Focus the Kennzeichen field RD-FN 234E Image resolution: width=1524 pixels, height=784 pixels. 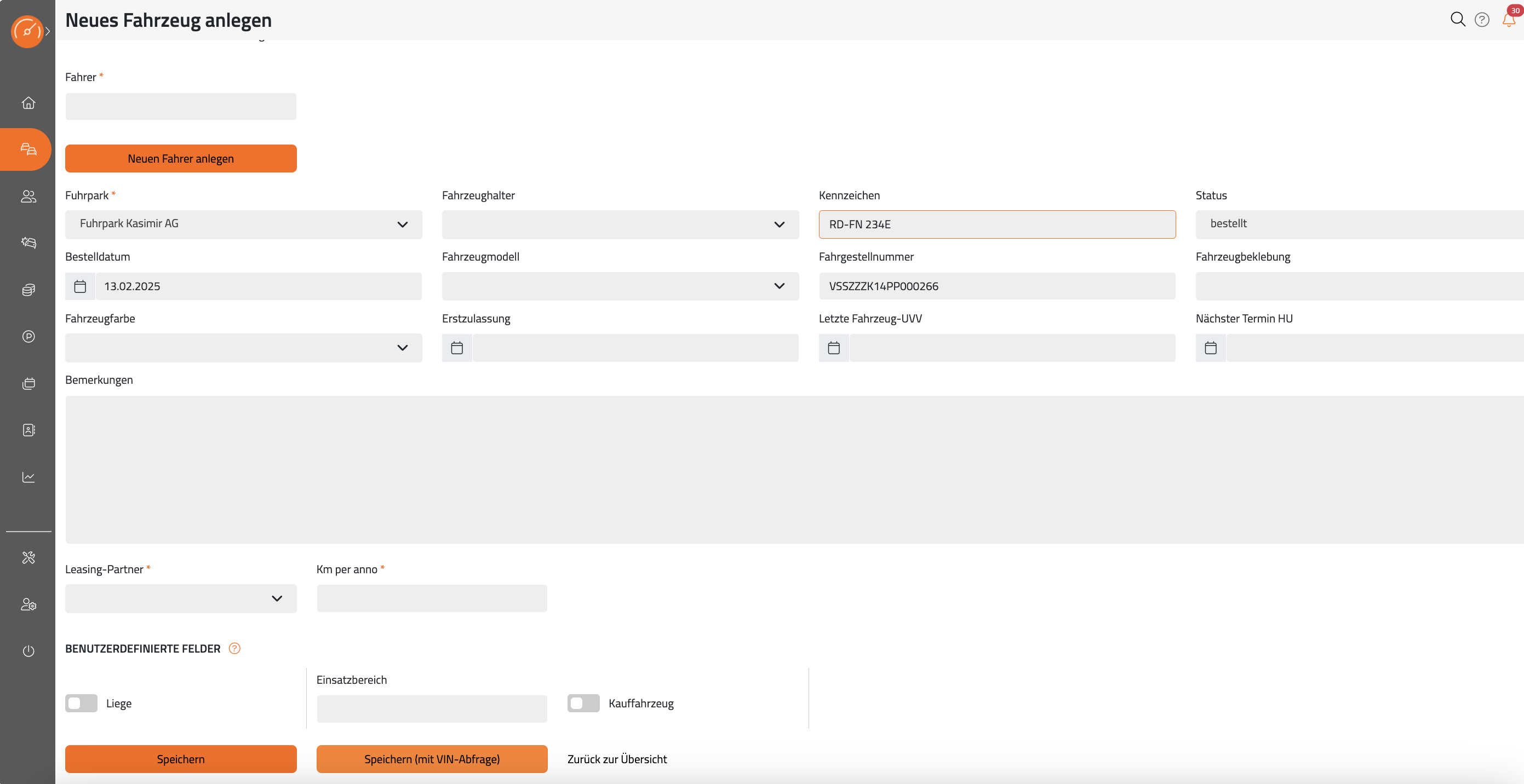[x=997, y=224]
